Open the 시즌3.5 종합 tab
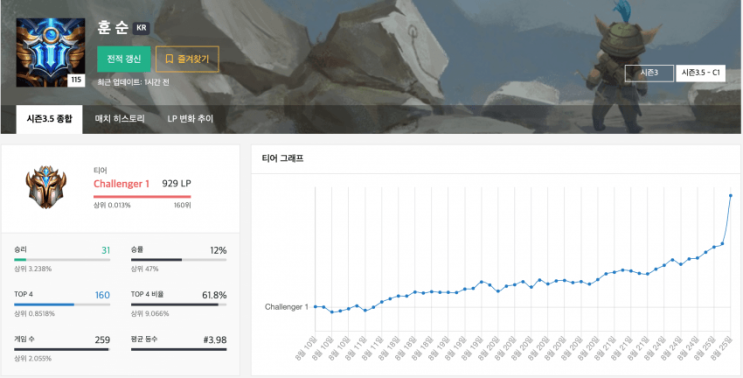The image size is (743, 378). tap(49, 119)
